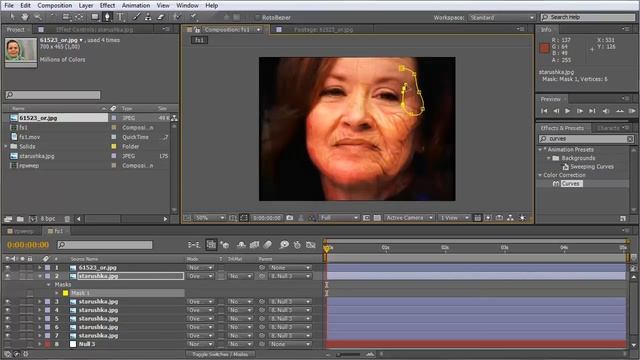The height and width of the screenshot is (360, 640).
Task: Hide layer 3 starushka.jpg eye icon
Action: tap(7, 302)
